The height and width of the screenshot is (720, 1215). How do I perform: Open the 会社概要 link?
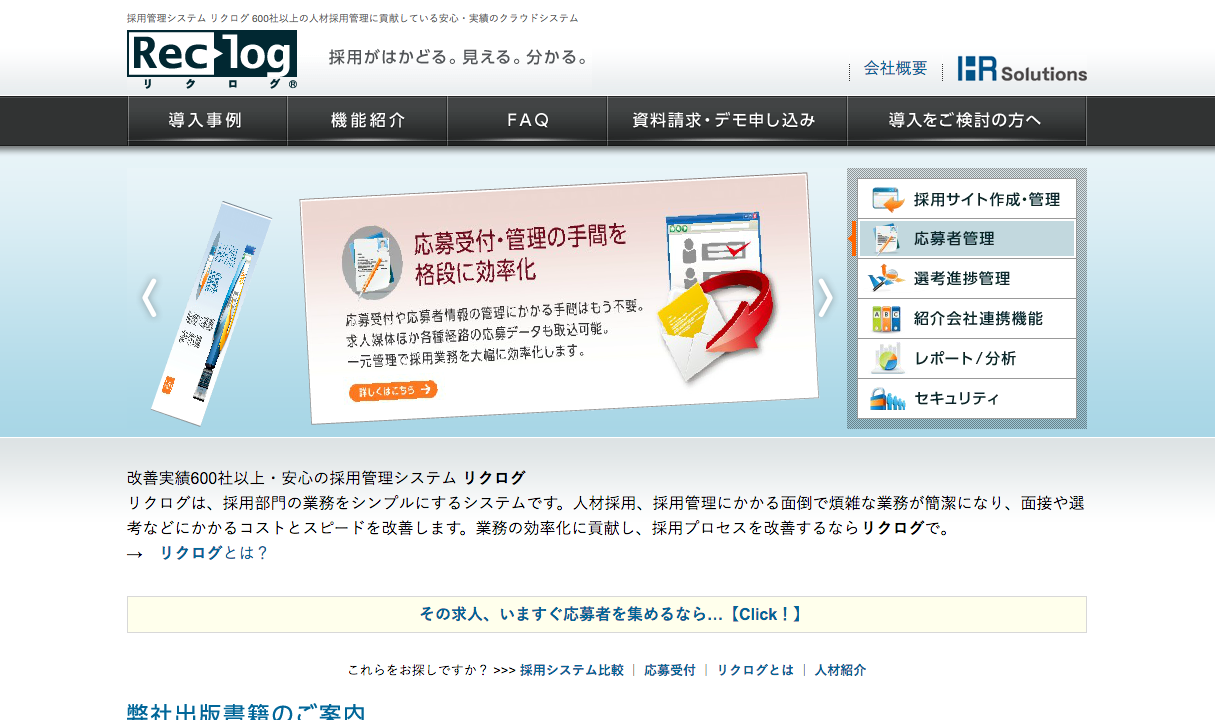click(895, 69)
